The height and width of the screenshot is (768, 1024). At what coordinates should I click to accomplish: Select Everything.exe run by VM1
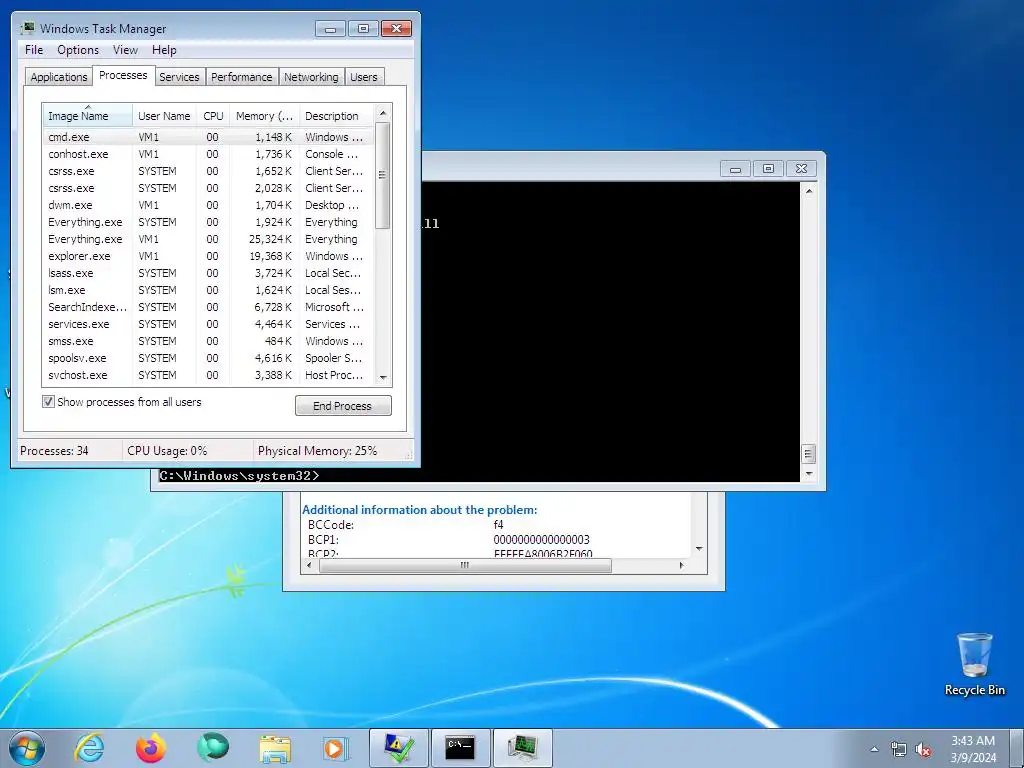tap(209, 239)
